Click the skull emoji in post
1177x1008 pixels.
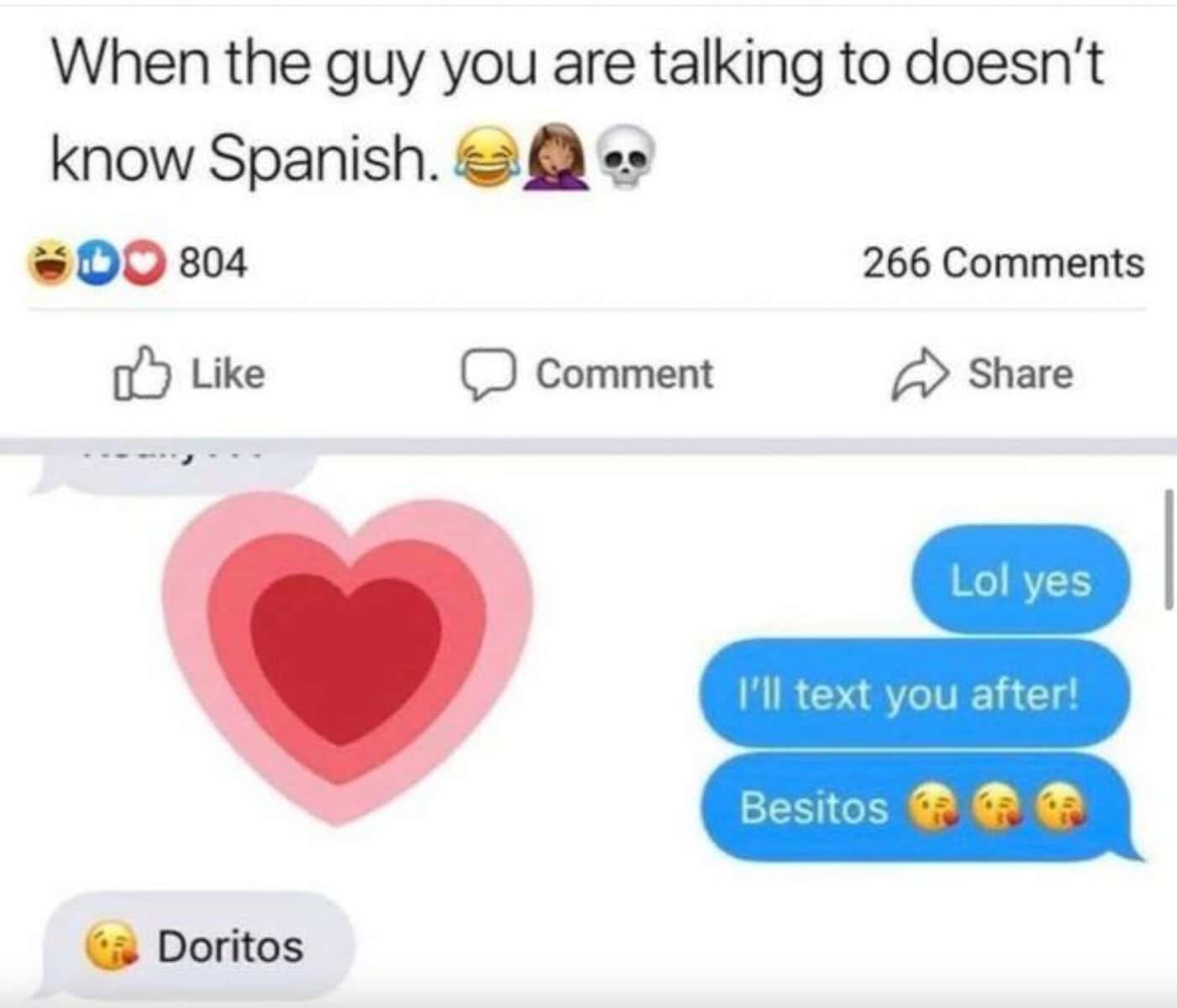[x=626, y=157]
